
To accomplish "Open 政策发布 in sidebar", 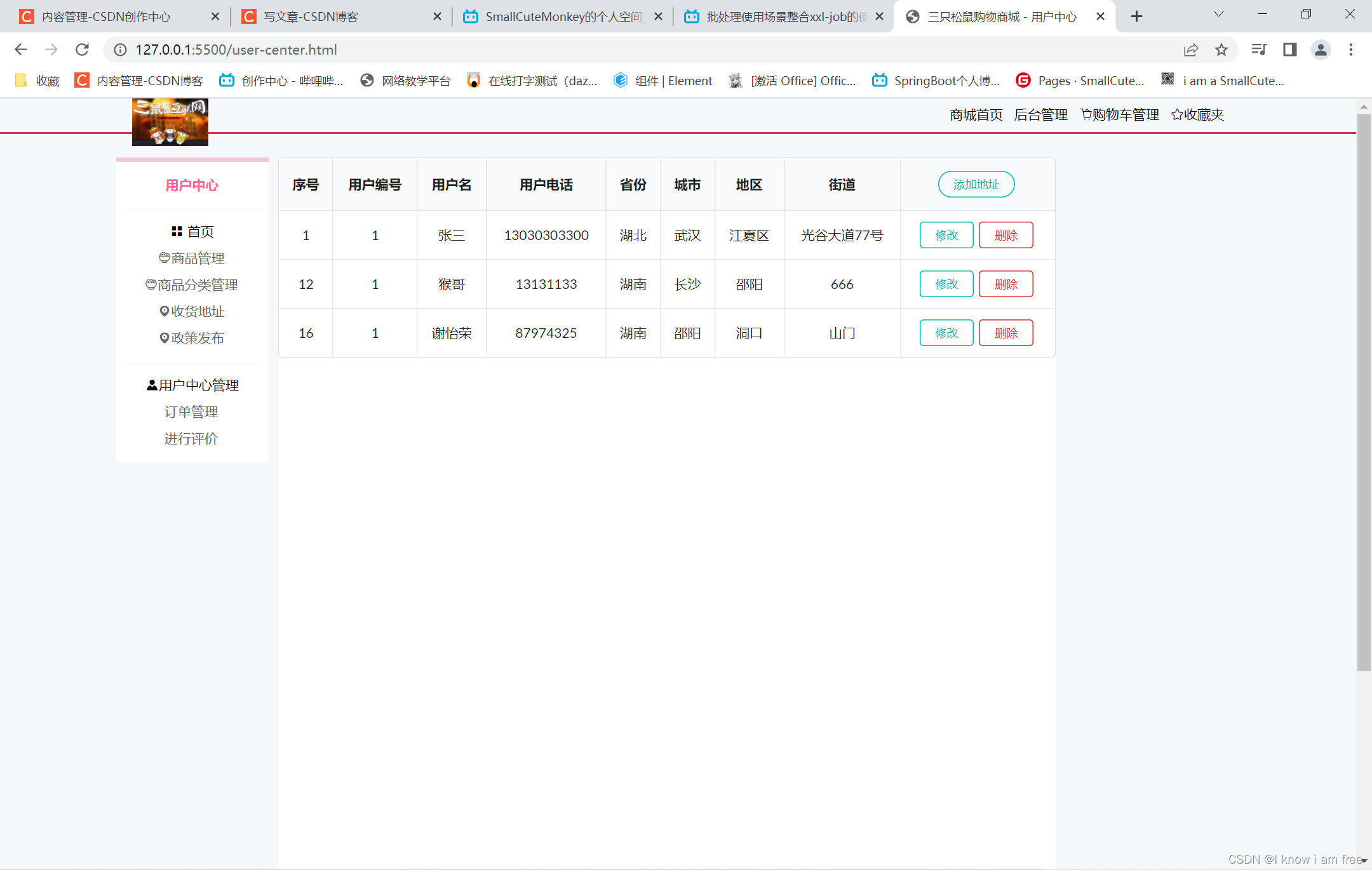I will (x=192, y=338).
